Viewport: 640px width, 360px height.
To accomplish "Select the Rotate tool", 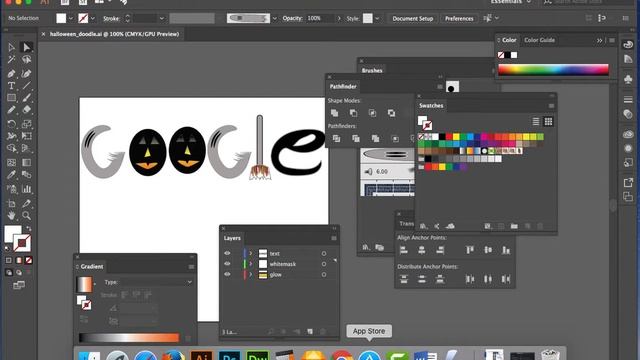I will coord(11,124).
